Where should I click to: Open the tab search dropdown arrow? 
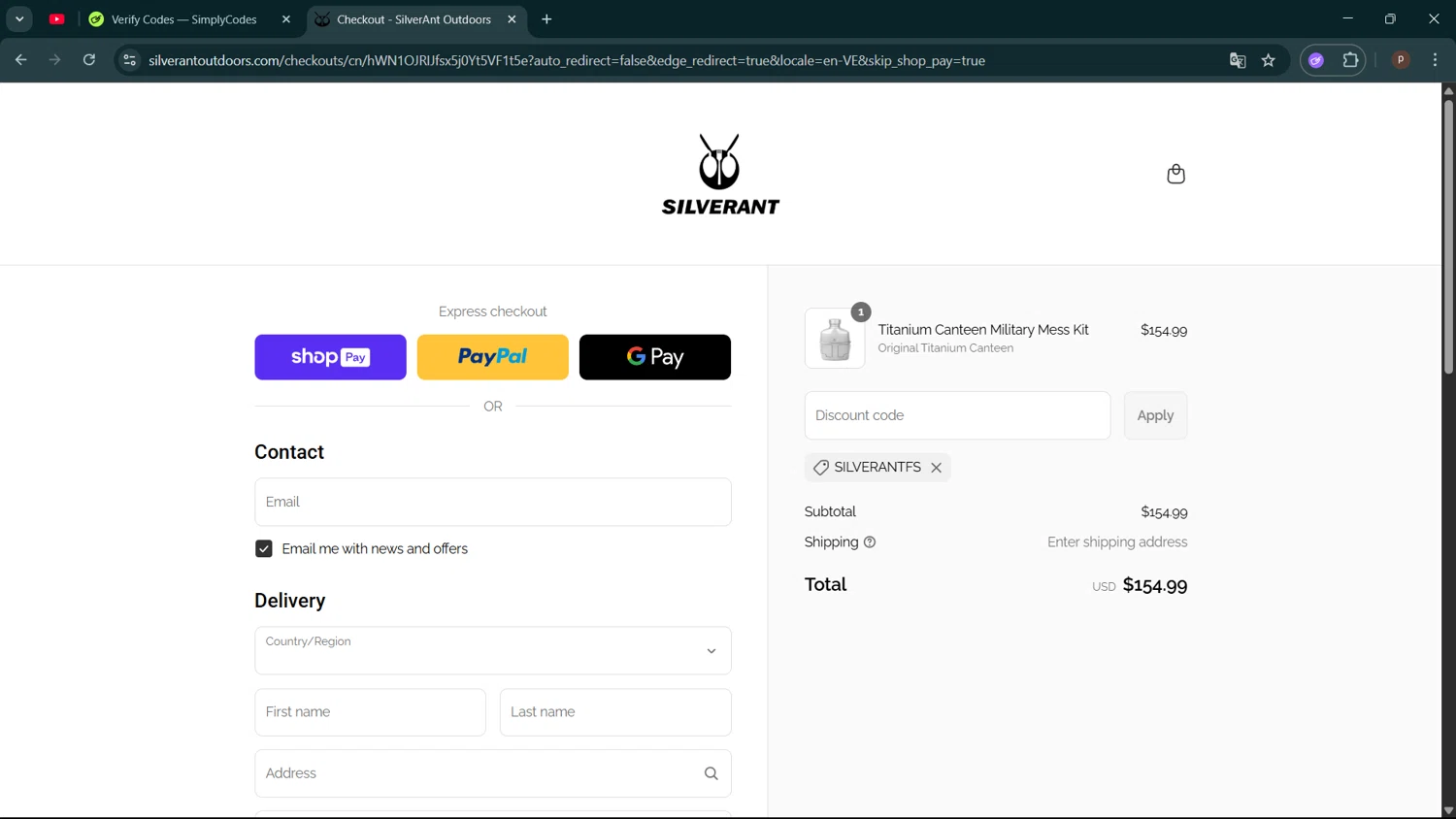(19, 19)
